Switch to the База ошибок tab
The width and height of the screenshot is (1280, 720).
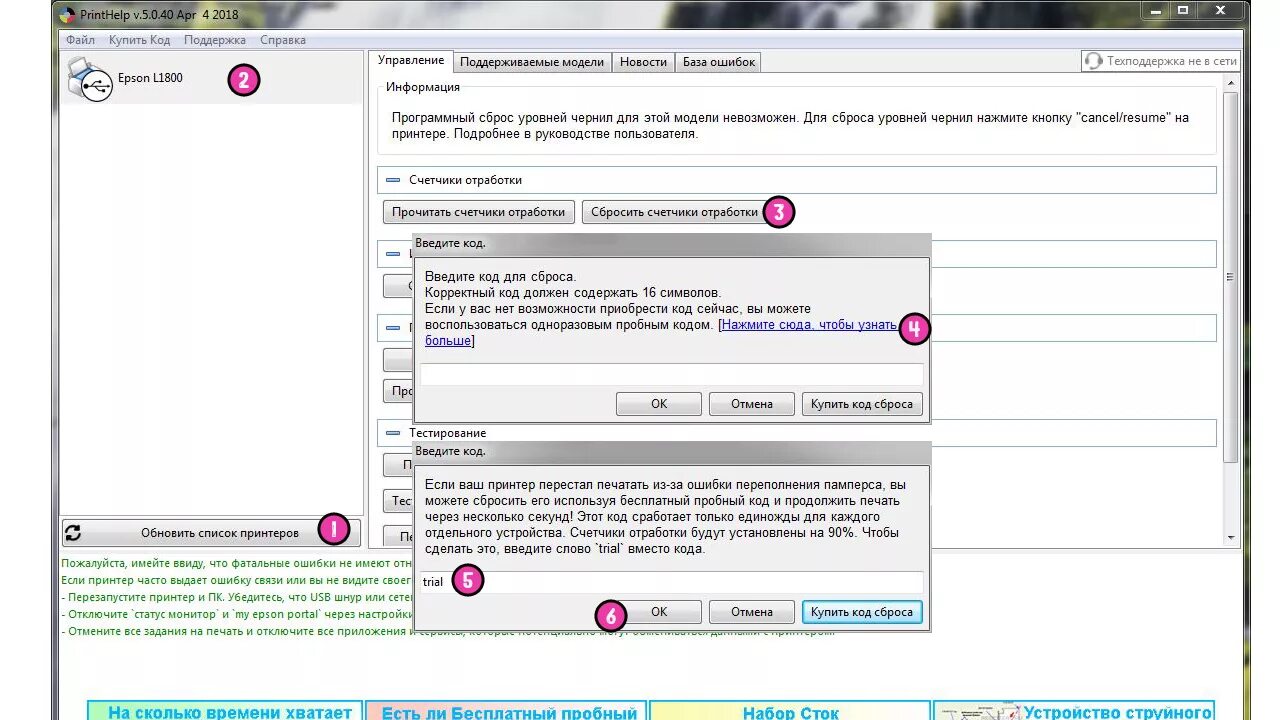coord(719,62)
